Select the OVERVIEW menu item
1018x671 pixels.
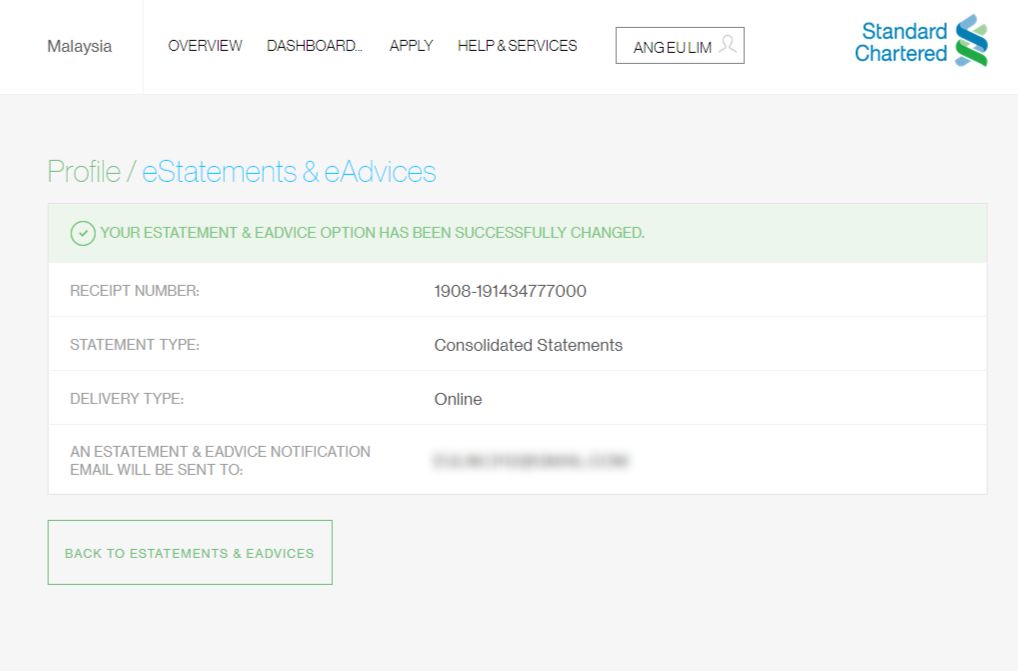pos(205,46)
